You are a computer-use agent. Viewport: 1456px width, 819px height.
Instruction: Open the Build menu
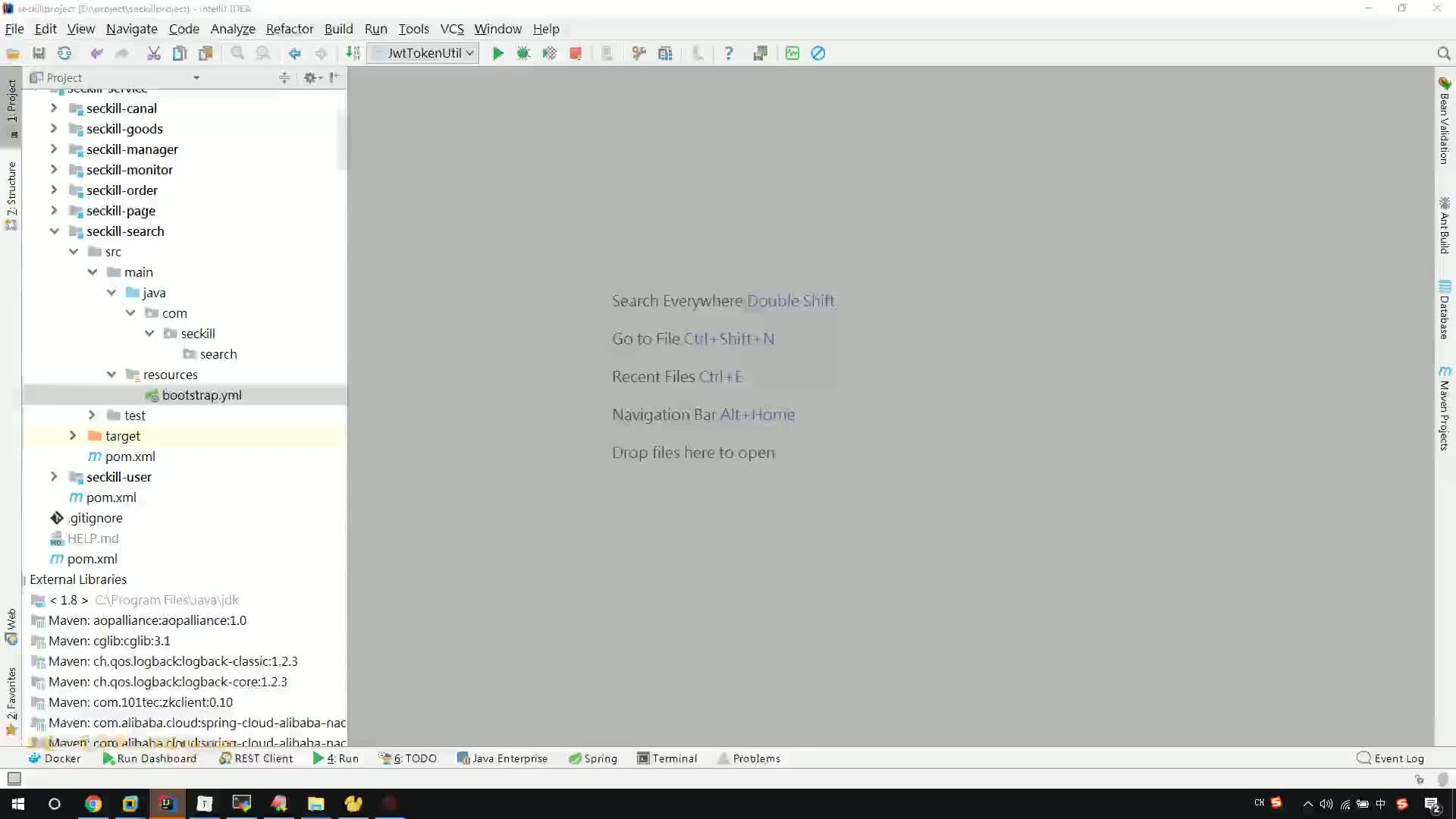(339, 28)
